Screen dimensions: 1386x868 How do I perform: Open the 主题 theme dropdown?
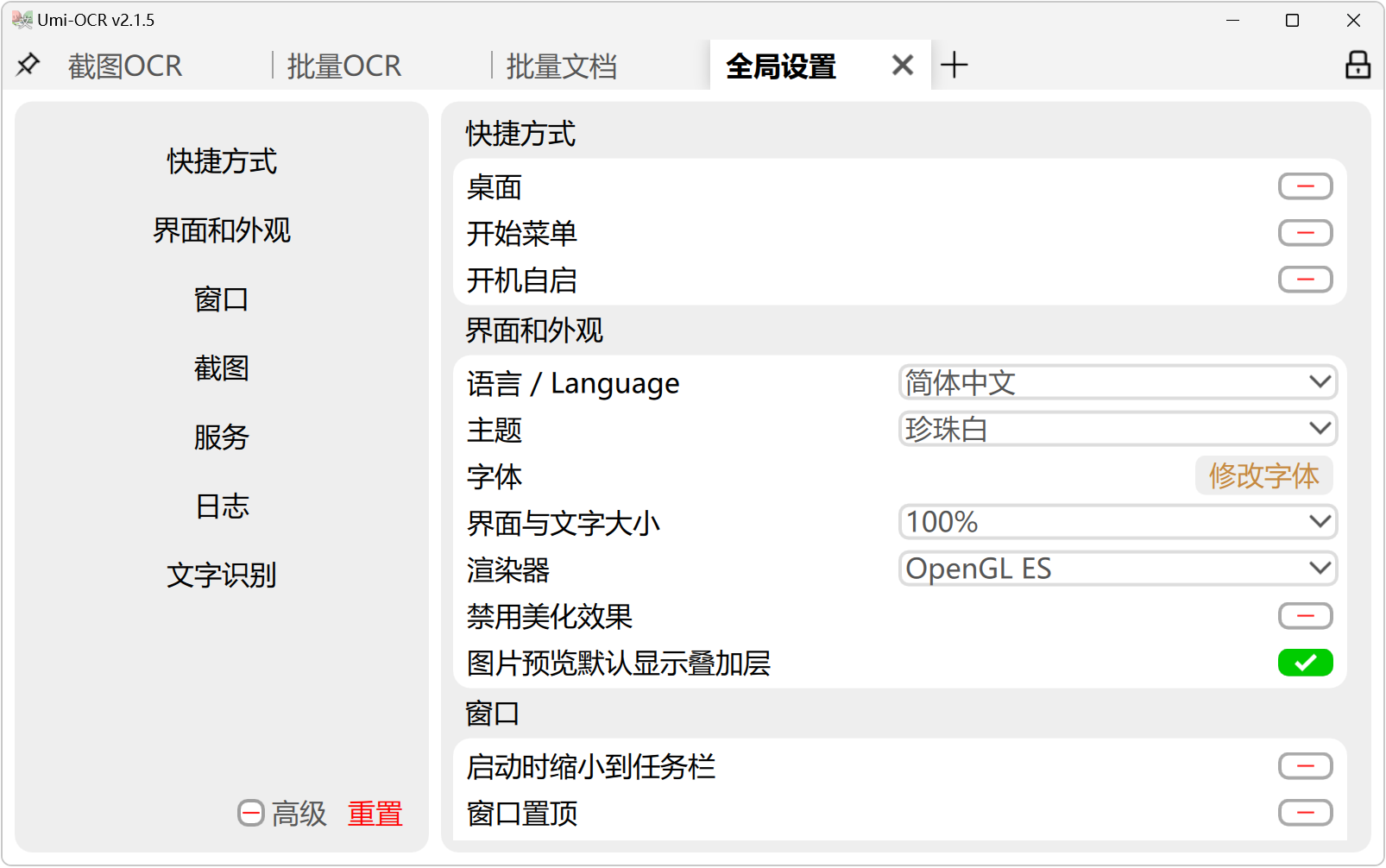coord(1118,429)
